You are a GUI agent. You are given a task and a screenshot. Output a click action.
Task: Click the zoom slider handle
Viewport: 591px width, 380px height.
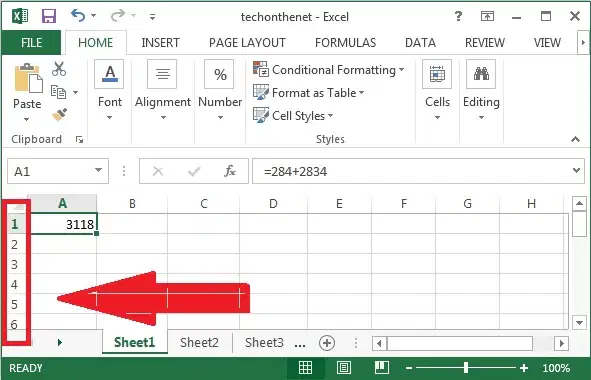coord(466,368)
